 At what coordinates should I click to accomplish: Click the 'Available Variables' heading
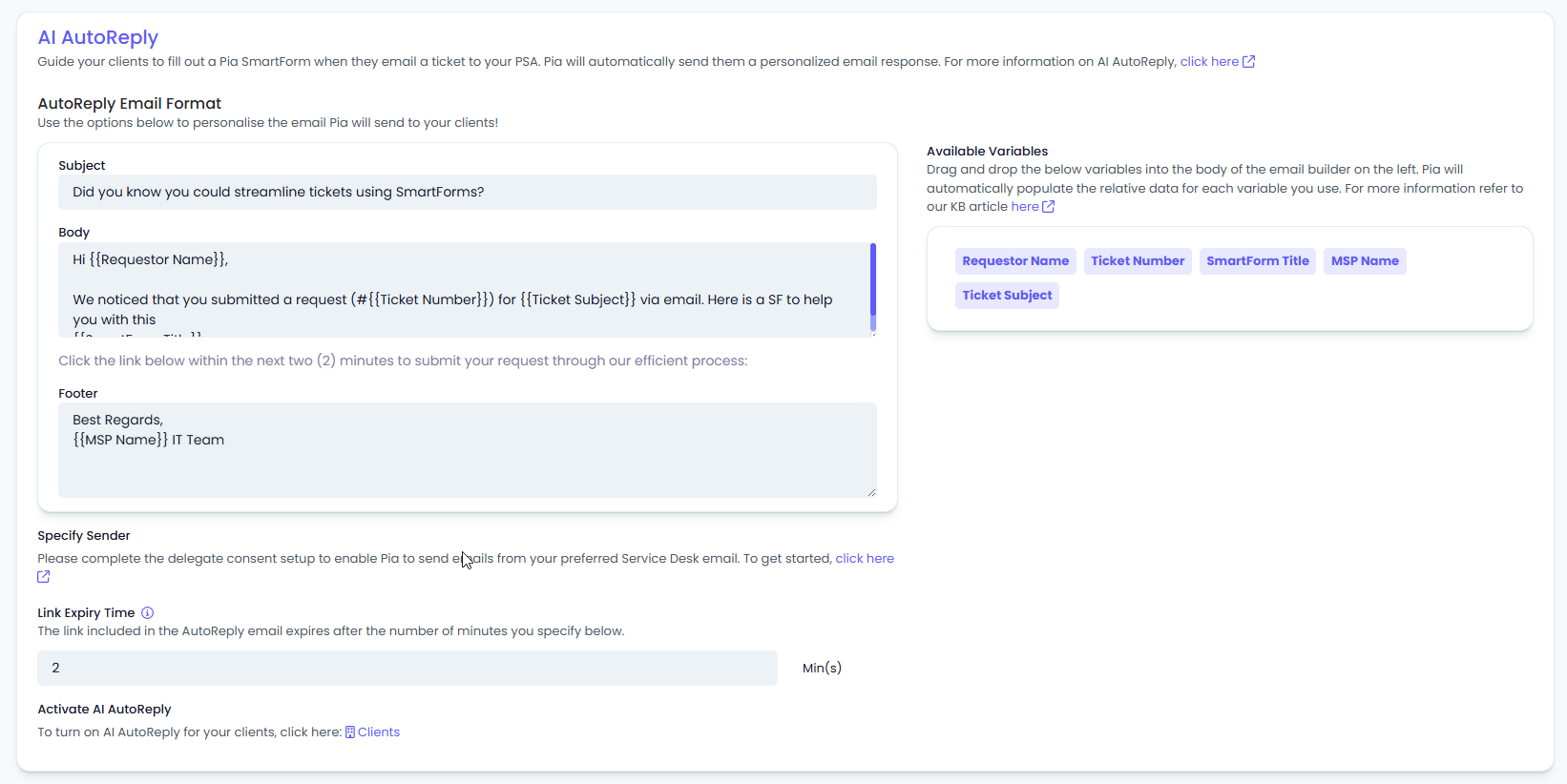point(987,151)
